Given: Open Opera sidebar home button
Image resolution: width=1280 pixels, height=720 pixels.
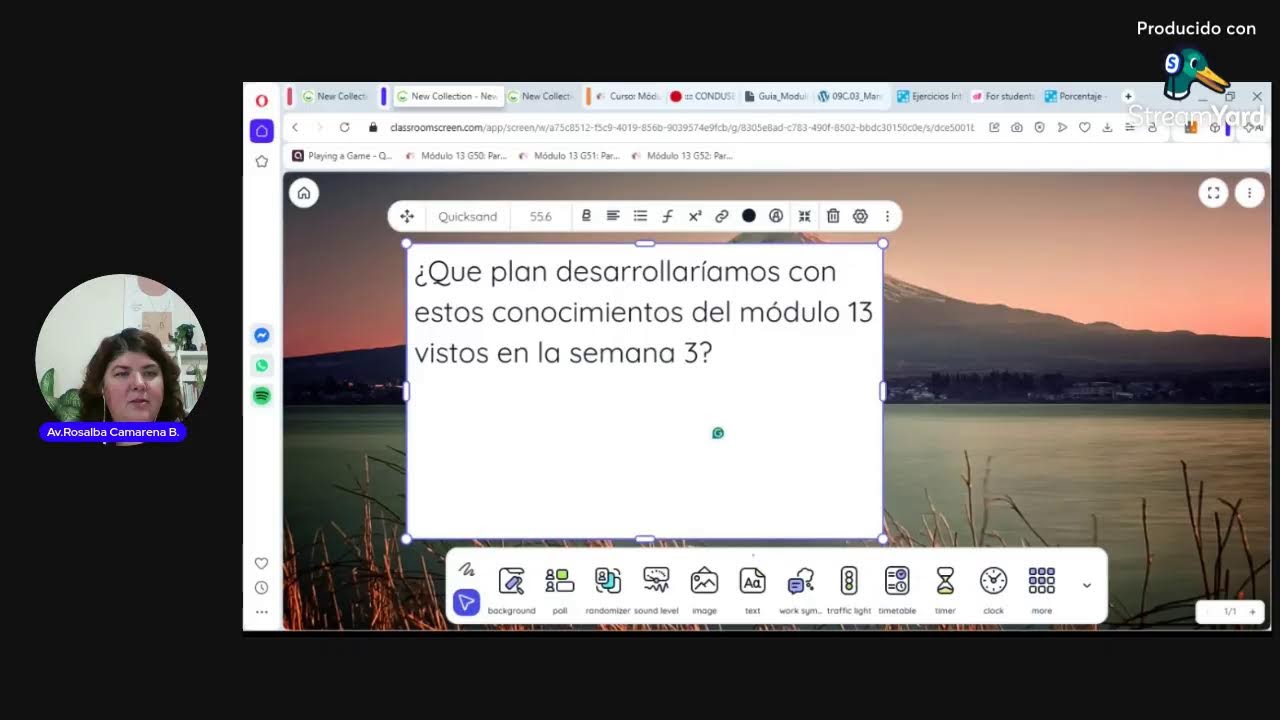Looking at the screenshot, I should (261, 131).
